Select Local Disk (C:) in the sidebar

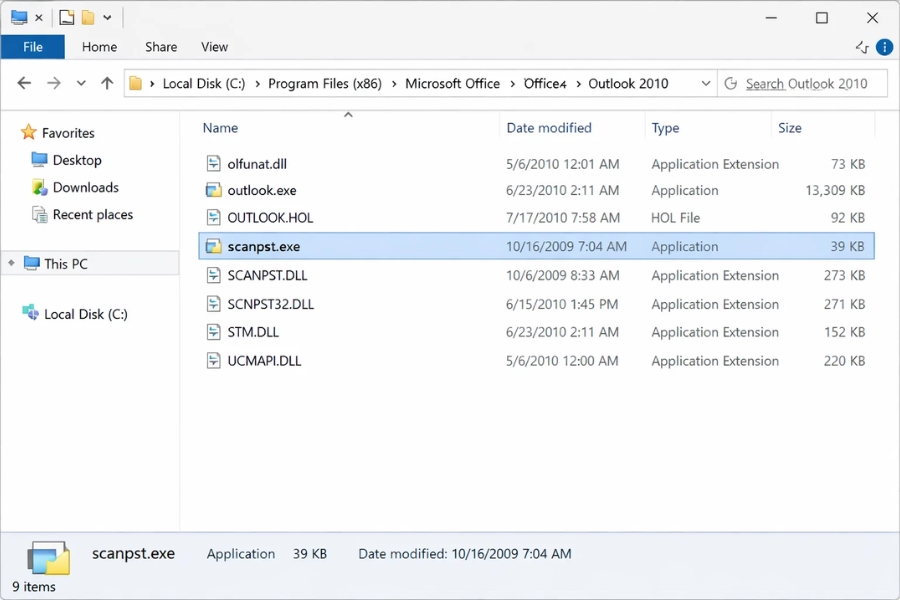(87, 313)
